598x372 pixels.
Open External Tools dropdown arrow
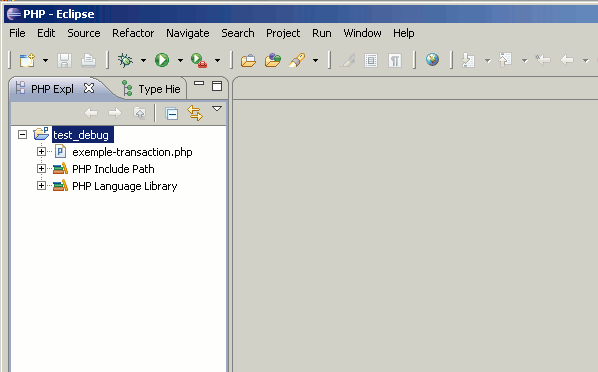217,60
